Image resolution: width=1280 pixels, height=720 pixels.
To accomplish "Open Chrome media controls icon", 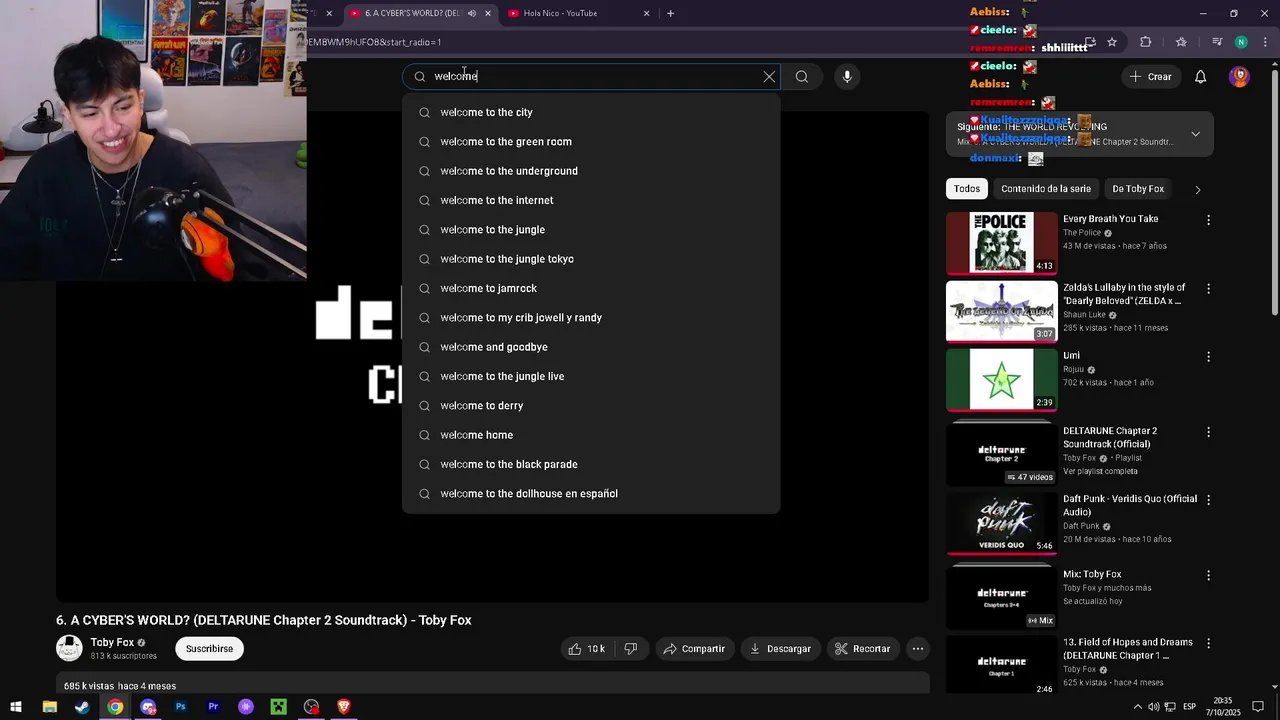I will pos(1217,42).
